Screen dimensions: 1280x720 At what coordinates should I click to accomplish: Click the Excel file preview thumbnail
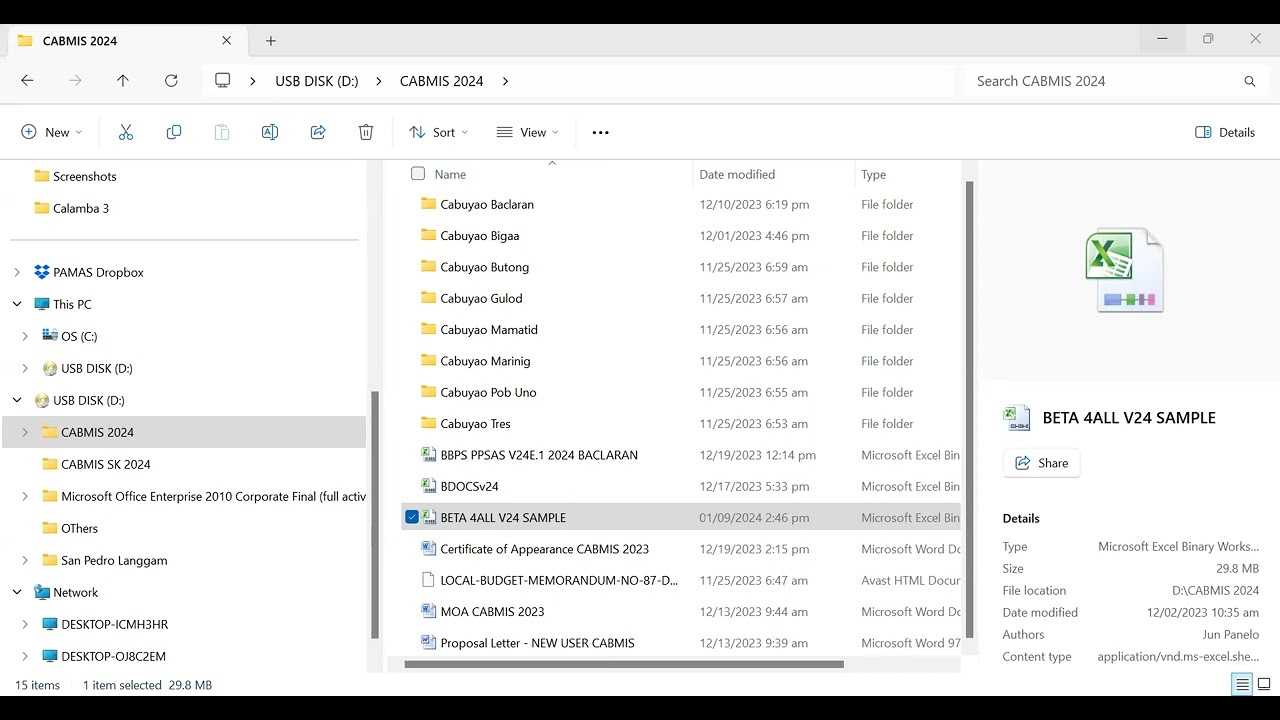(x=1124, y=270)
